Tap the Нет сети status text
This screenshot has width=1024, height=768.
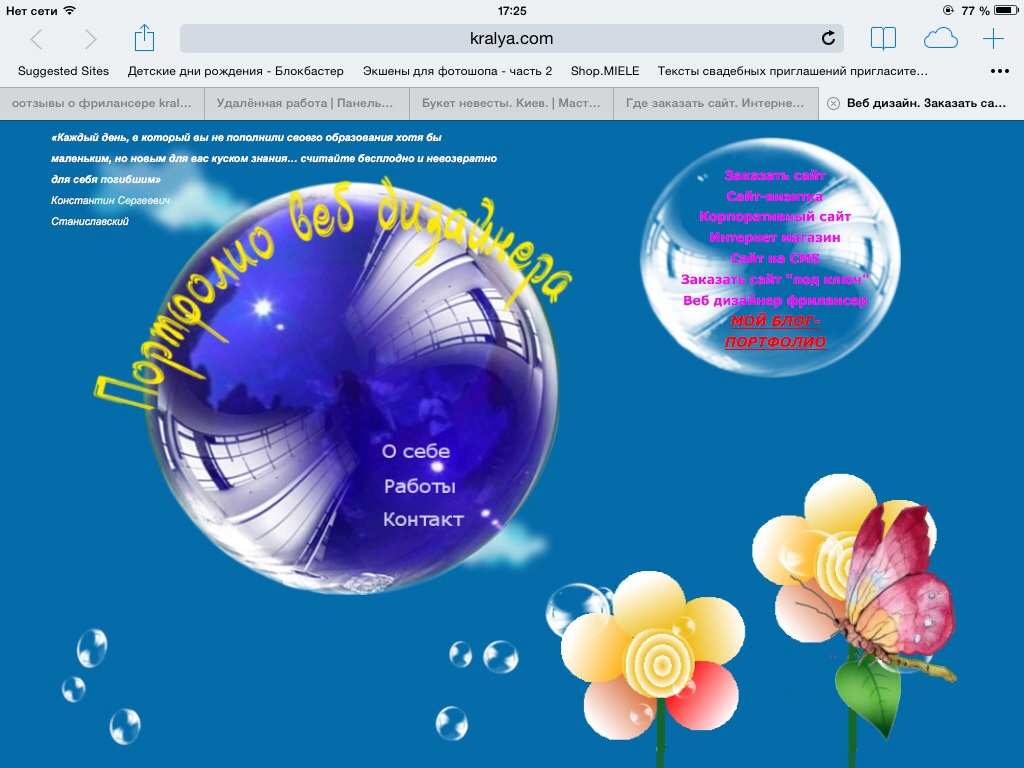coord(31,10)
